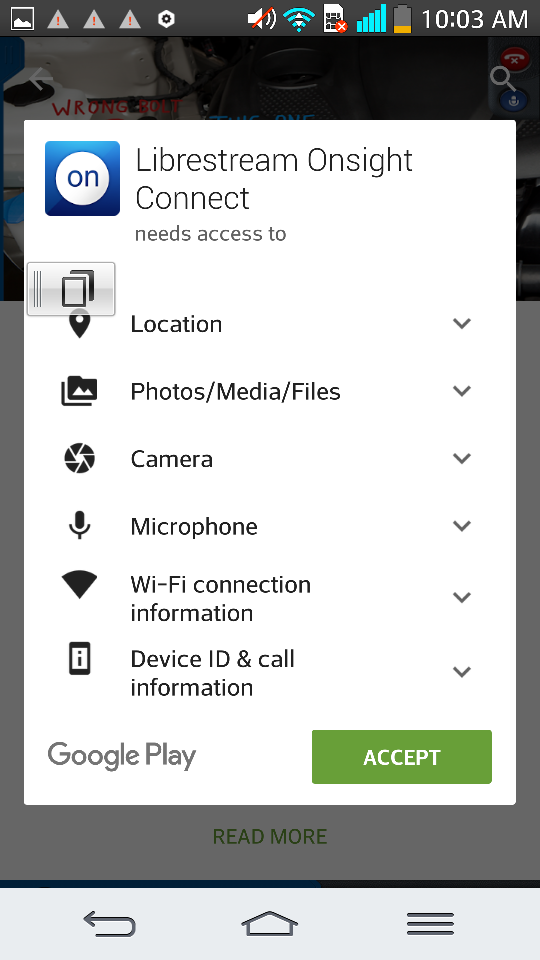Tap the 'Librestream Onsight Connect' title
This screenshot has height=960, width=540.
[x=274, y=179]
